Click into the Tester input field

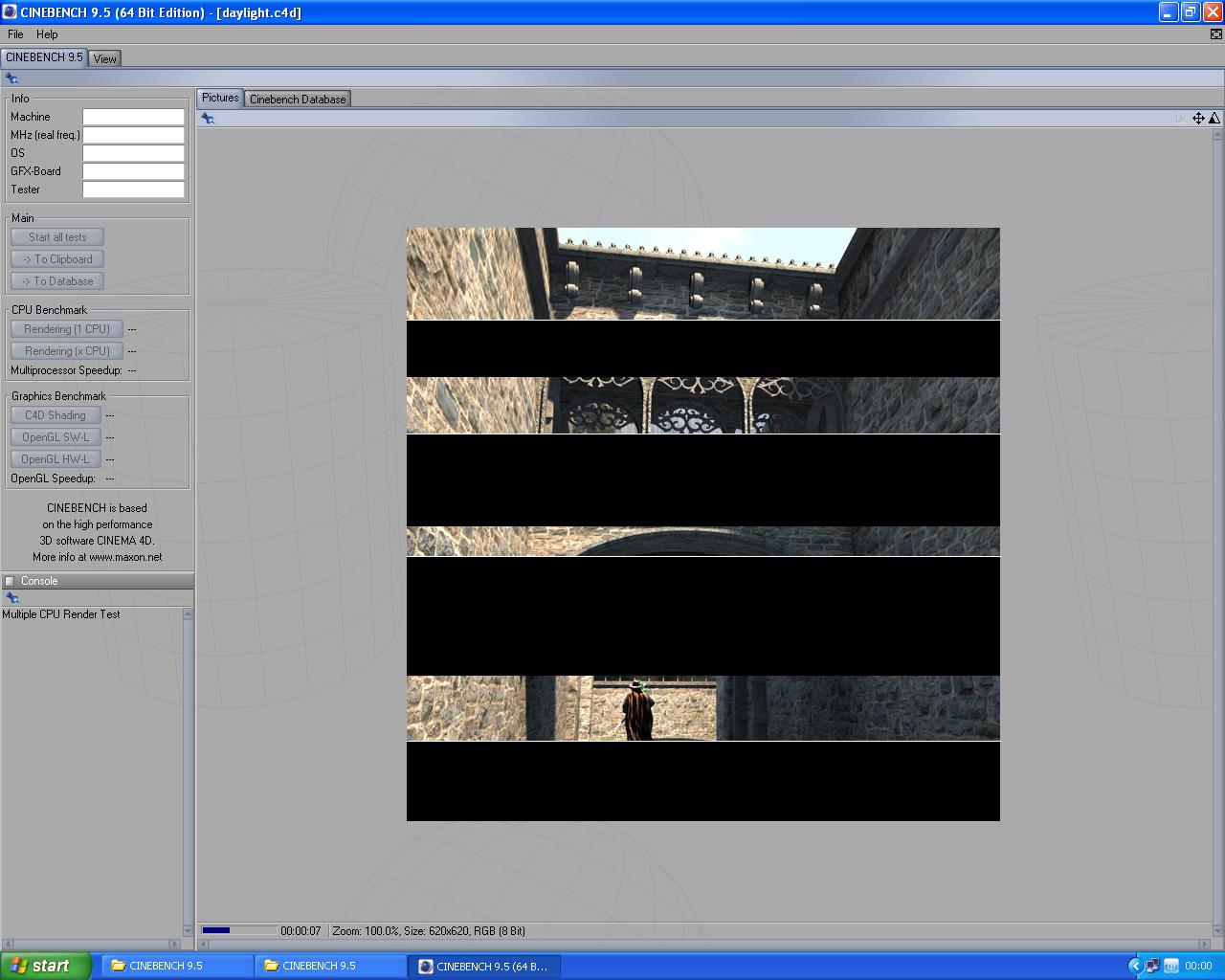pyautogui.click(x=133, y=189)
